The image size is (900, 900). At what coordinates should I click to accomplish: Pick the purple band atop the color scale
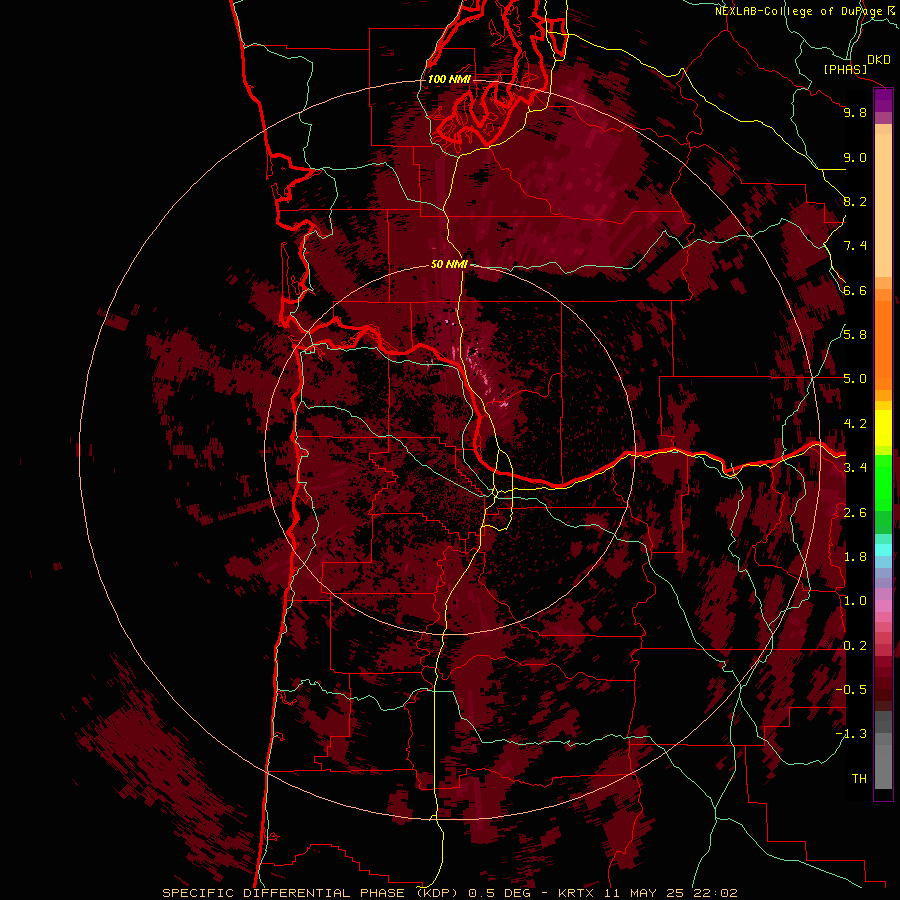(883, 100)
